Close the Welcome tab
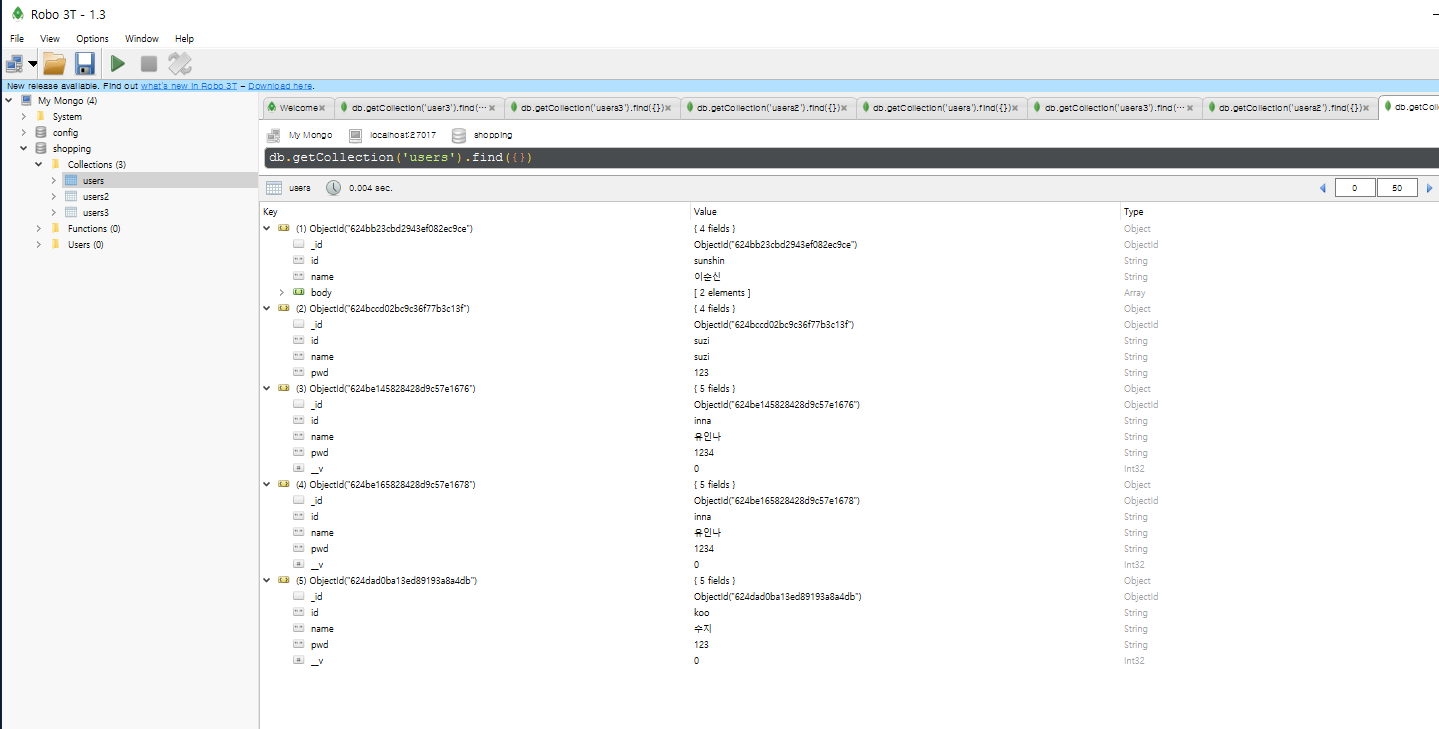The image size is (1439, 729). pos(322,108)
